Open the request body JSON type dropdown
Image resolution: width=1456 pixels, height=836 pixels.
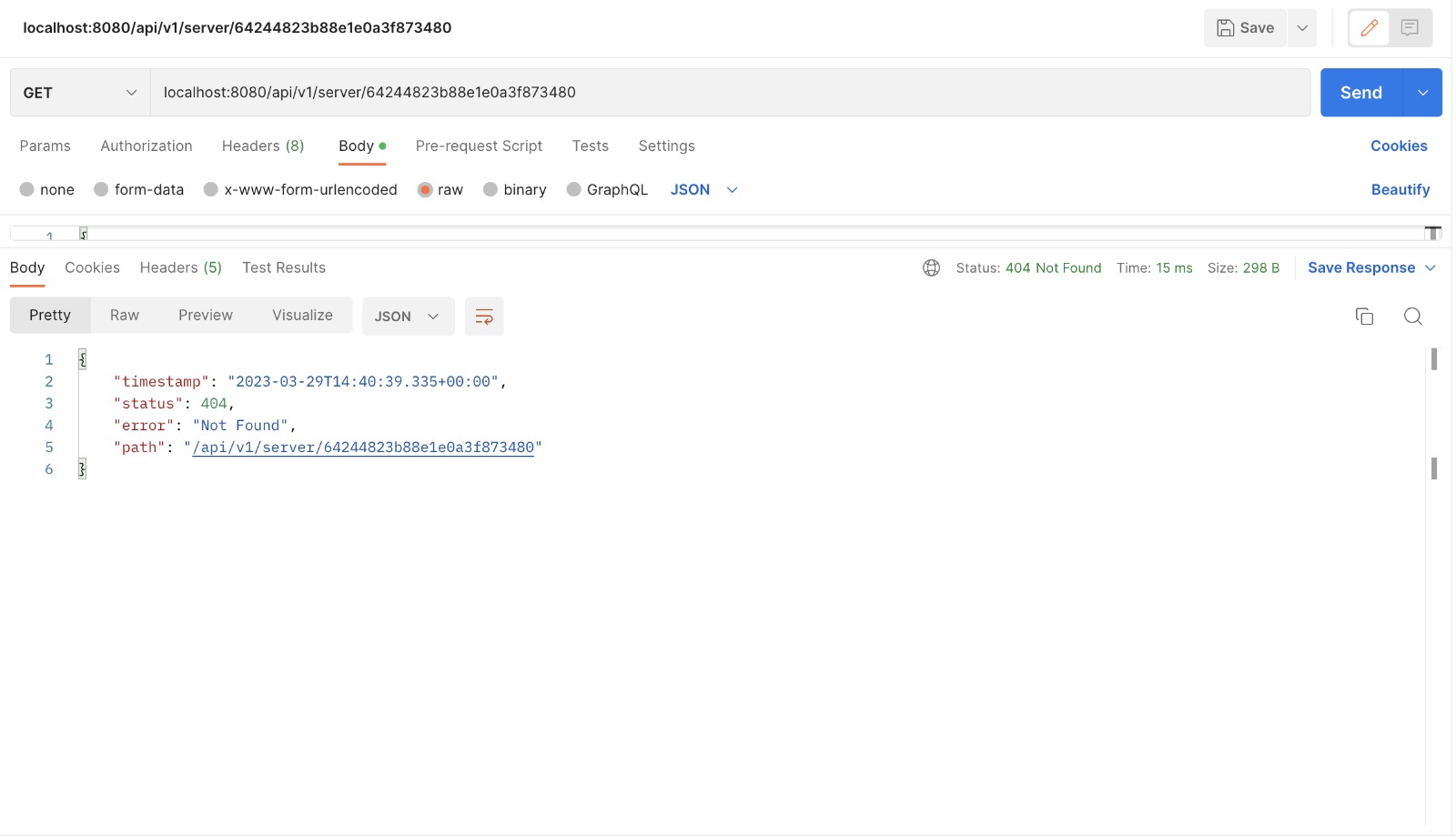click(x=704, y=189)
